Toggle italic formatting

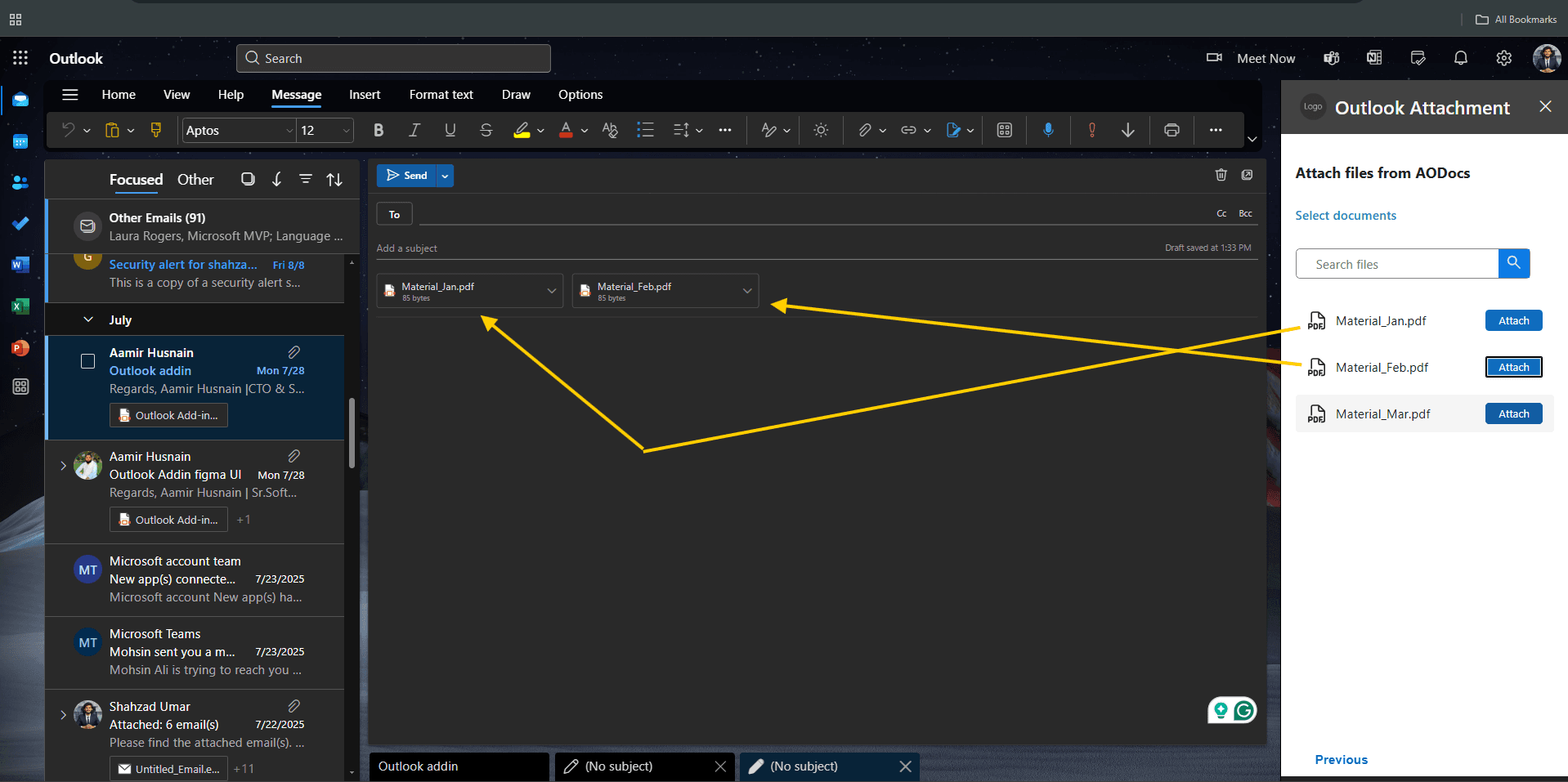point(414,130)
